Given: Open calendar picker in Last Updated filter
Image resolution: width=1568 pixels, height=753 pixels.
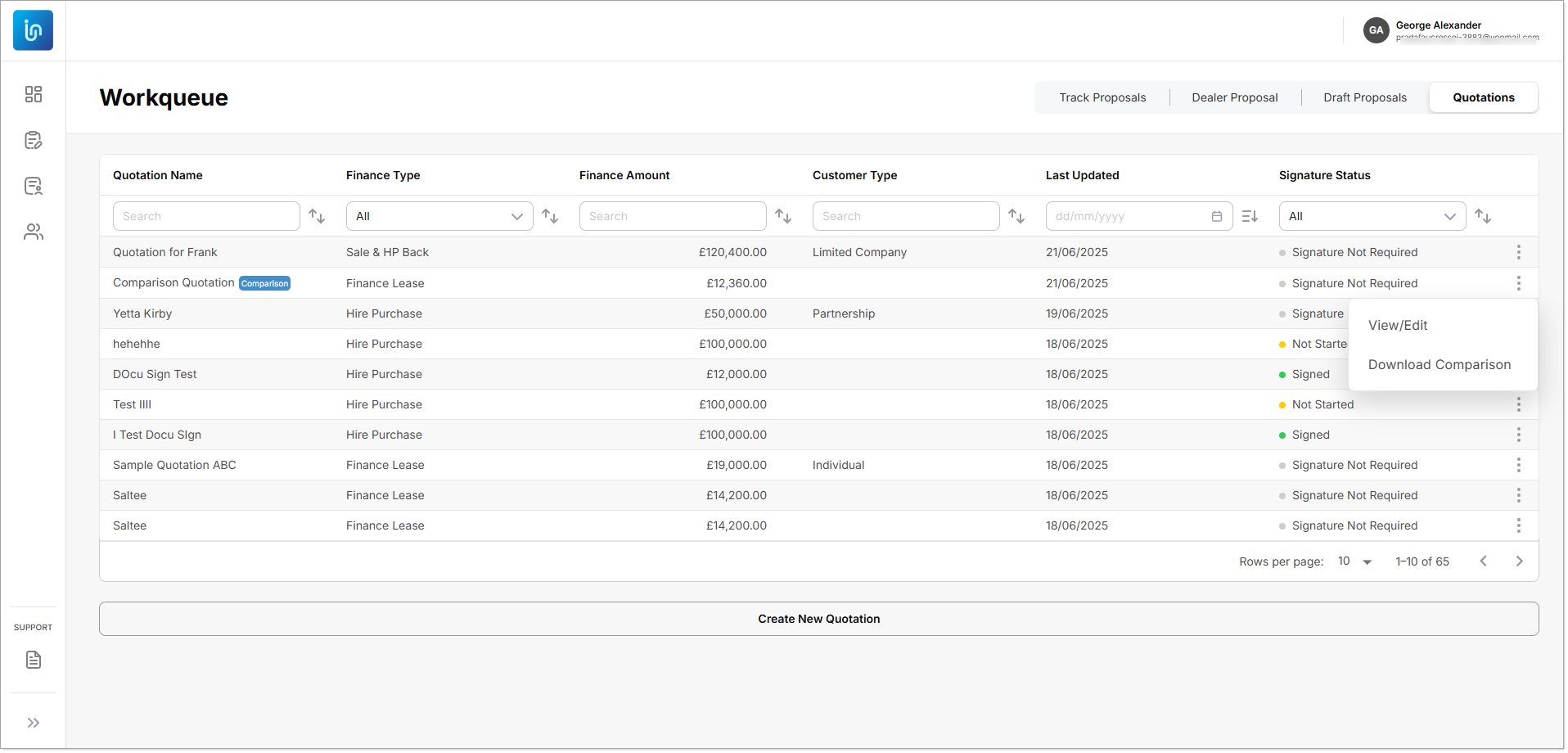Looking at the screenshot, I should 1217,216.
